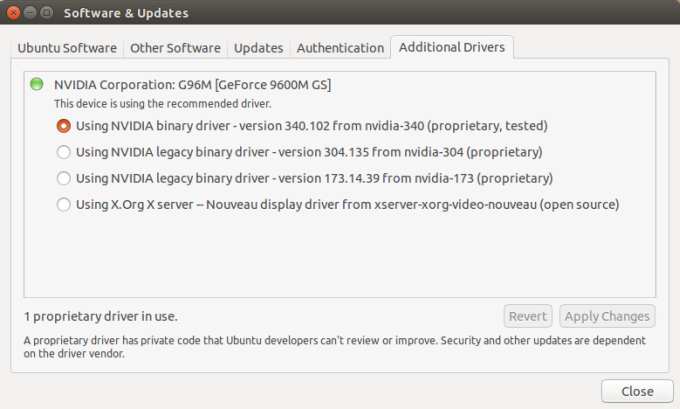Switch to the Other Software tab
The width and height of the screenshot is (680, 409).
pyautogui.click(x=175, y=48)
